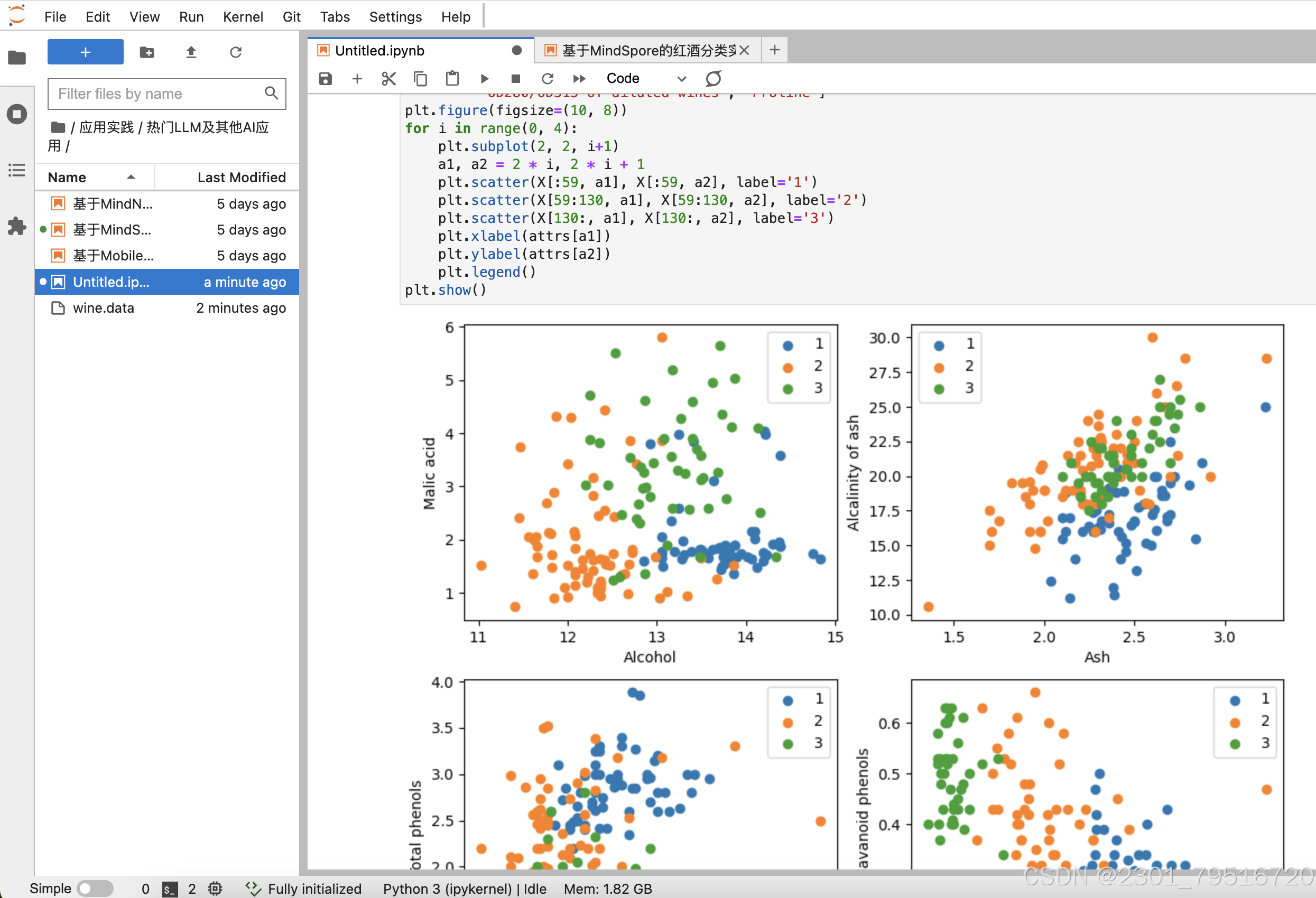Upload files using the upload icon
1316x898 pixels.
pyautogui.click(x=191, y=53)
